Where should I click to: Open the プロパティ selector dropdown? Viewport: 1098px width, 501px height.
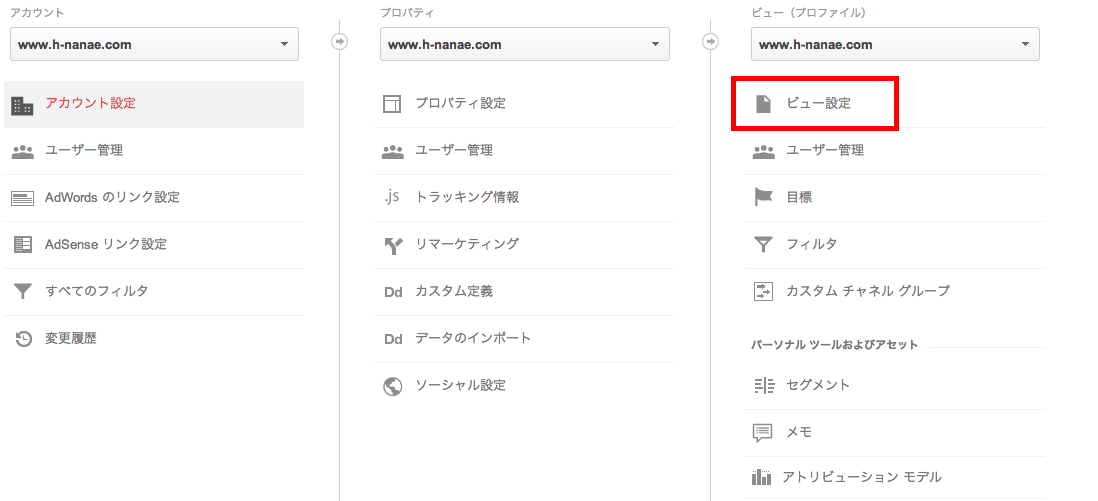[524, 44]
